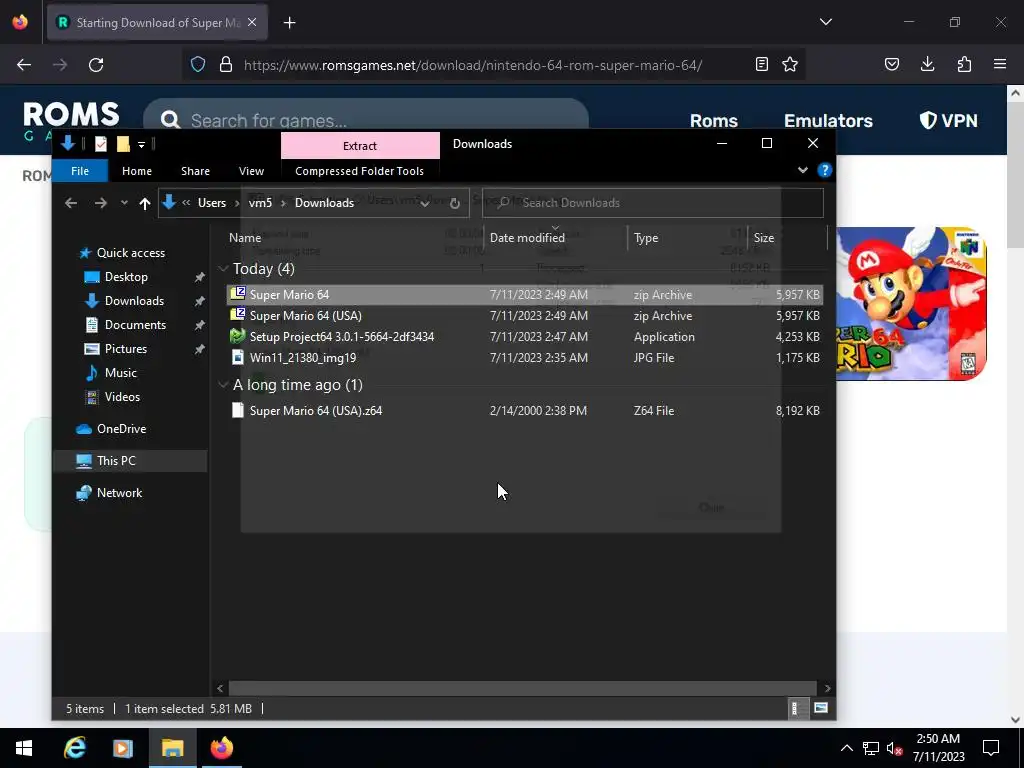
Task: Show hidden system tray icons
Action: [x=846, y=748]
